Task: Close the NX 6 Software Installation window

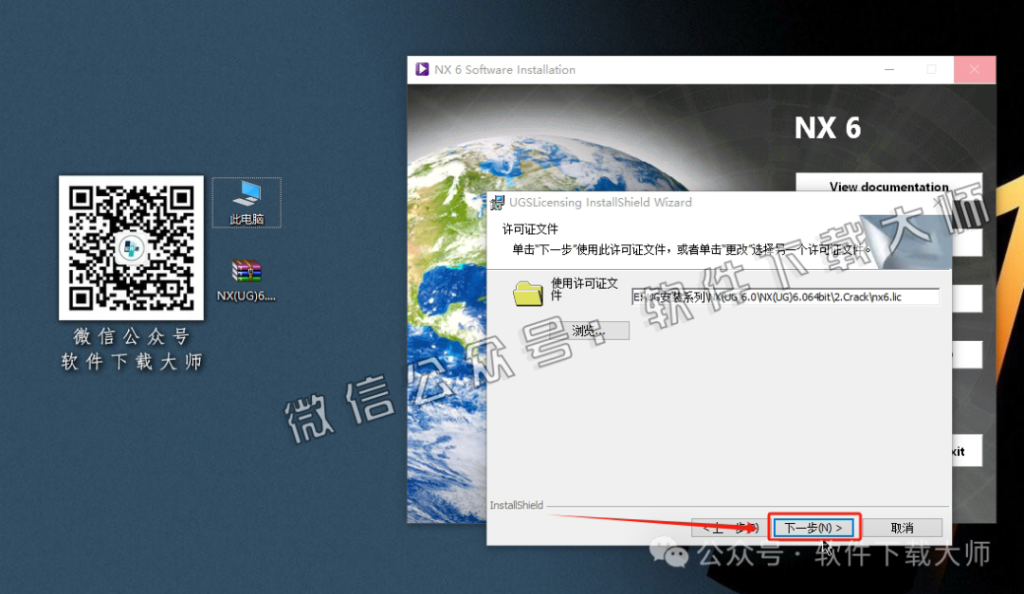Action: click(x=973, y=70)
